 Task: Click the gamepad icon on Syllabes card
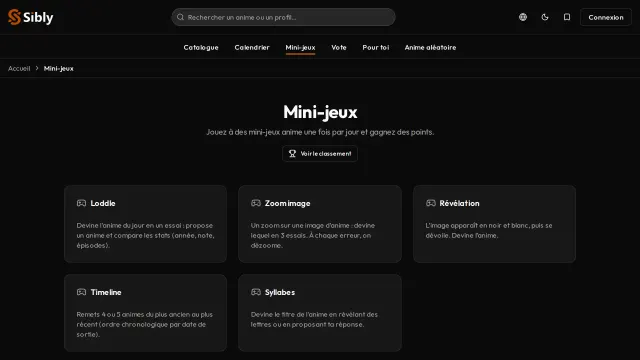click(x=256, y=292)
